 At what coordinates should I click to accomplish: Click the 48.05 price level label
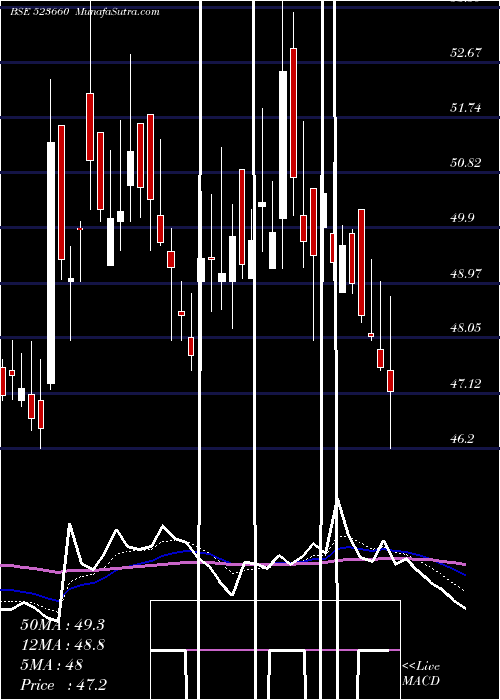466,328
